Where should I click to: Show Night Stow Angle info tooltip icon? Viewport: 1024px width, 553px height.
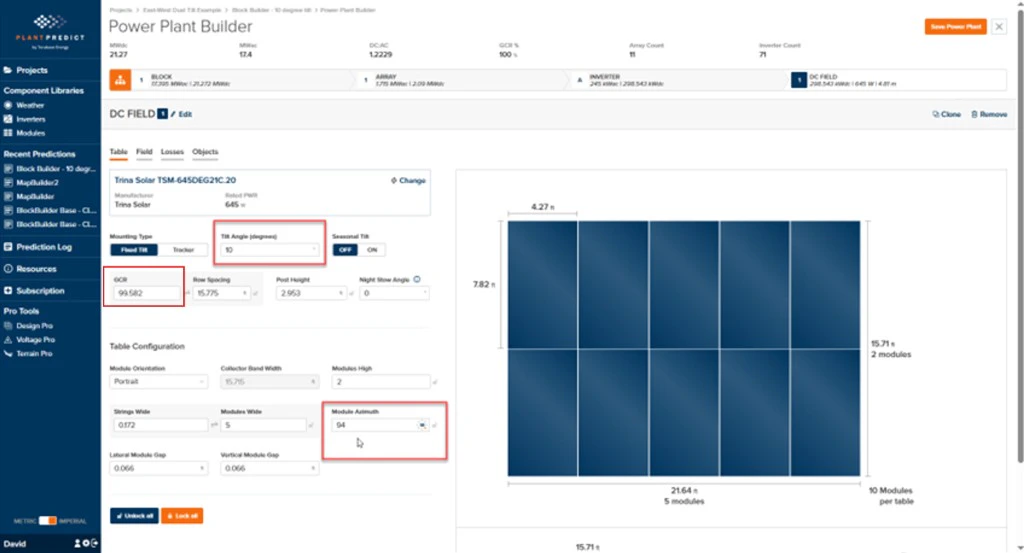point(417,279)
